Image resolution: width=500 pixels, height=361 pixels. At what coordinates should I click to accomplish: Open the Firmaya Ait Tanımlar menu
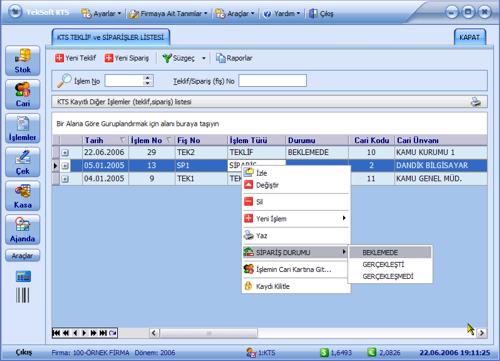(168, 14)
